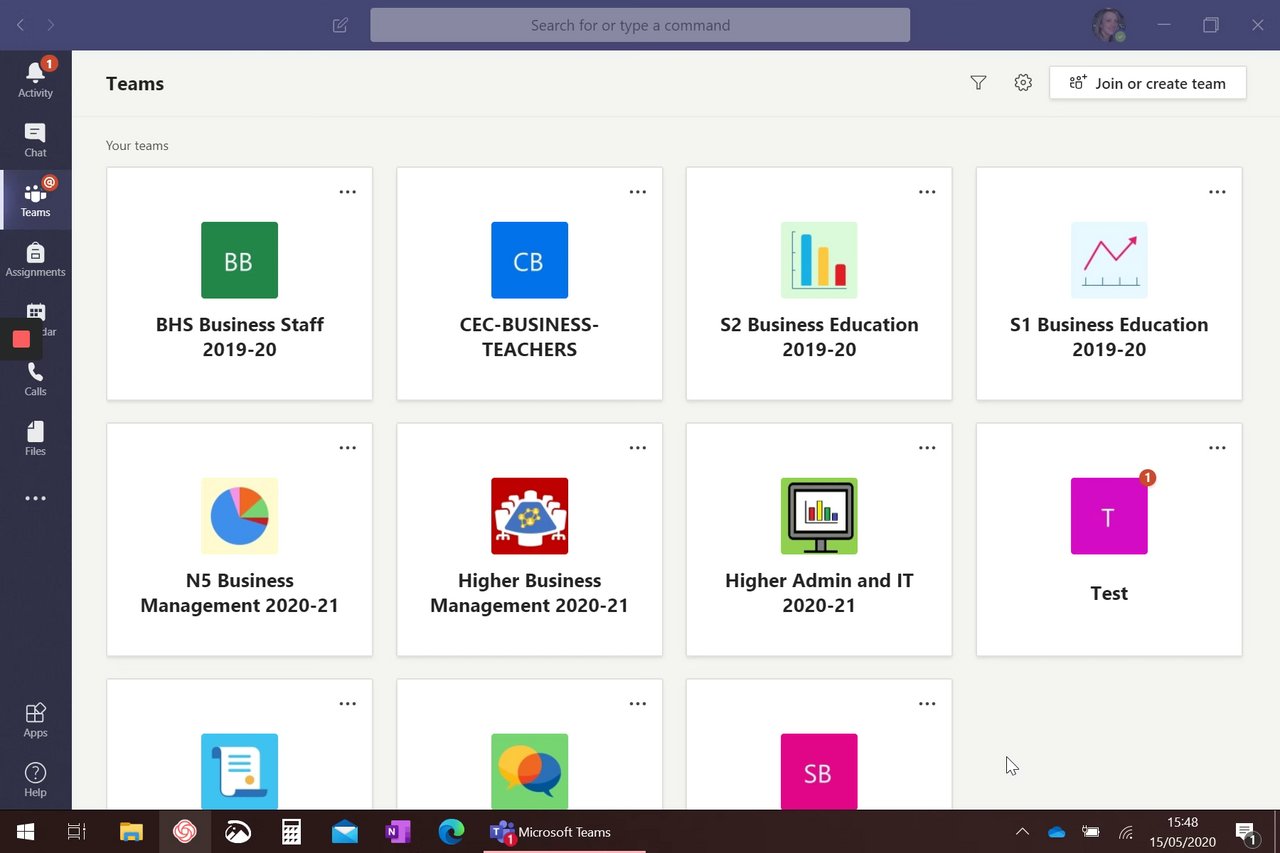Open S2 Business Education 2019-20 team
1280x853 pixels.
819,284
